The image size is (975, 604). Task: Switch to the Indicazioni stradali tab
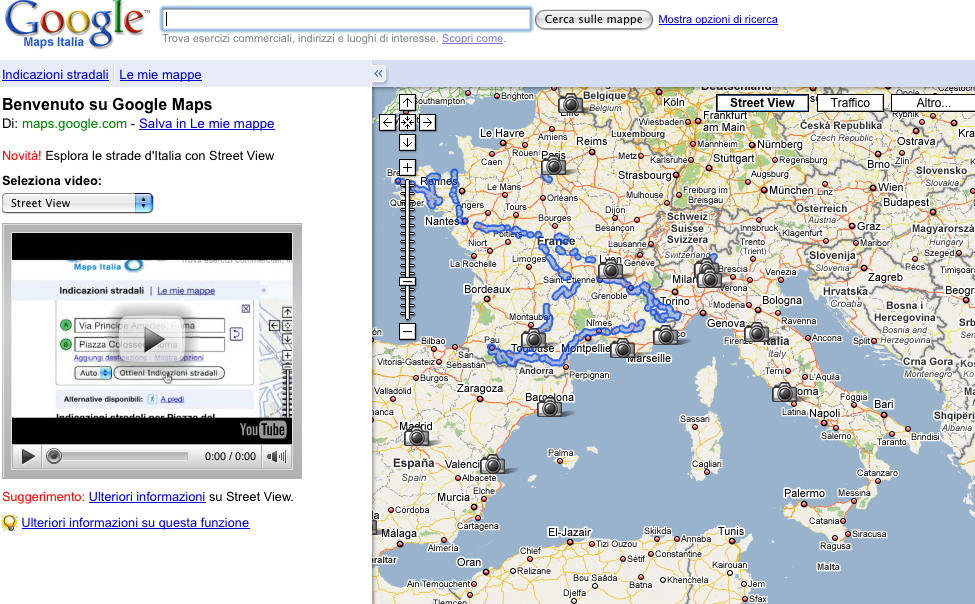55,75
